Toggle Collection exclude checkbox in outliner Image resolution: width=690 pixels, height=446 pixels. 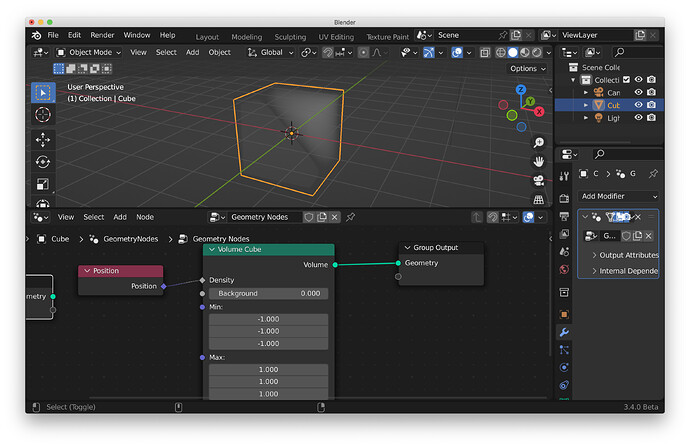(x=626, y=80)
